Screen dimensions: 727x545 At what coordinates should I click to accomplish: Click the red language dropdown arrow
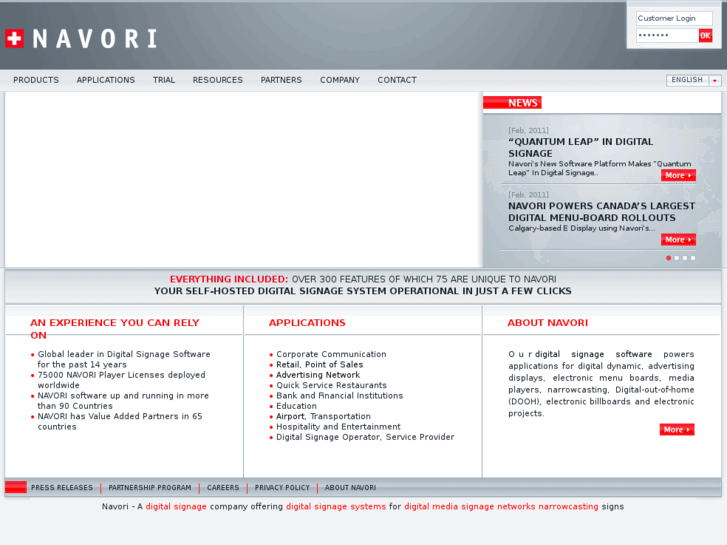click(x=715, y=81)
